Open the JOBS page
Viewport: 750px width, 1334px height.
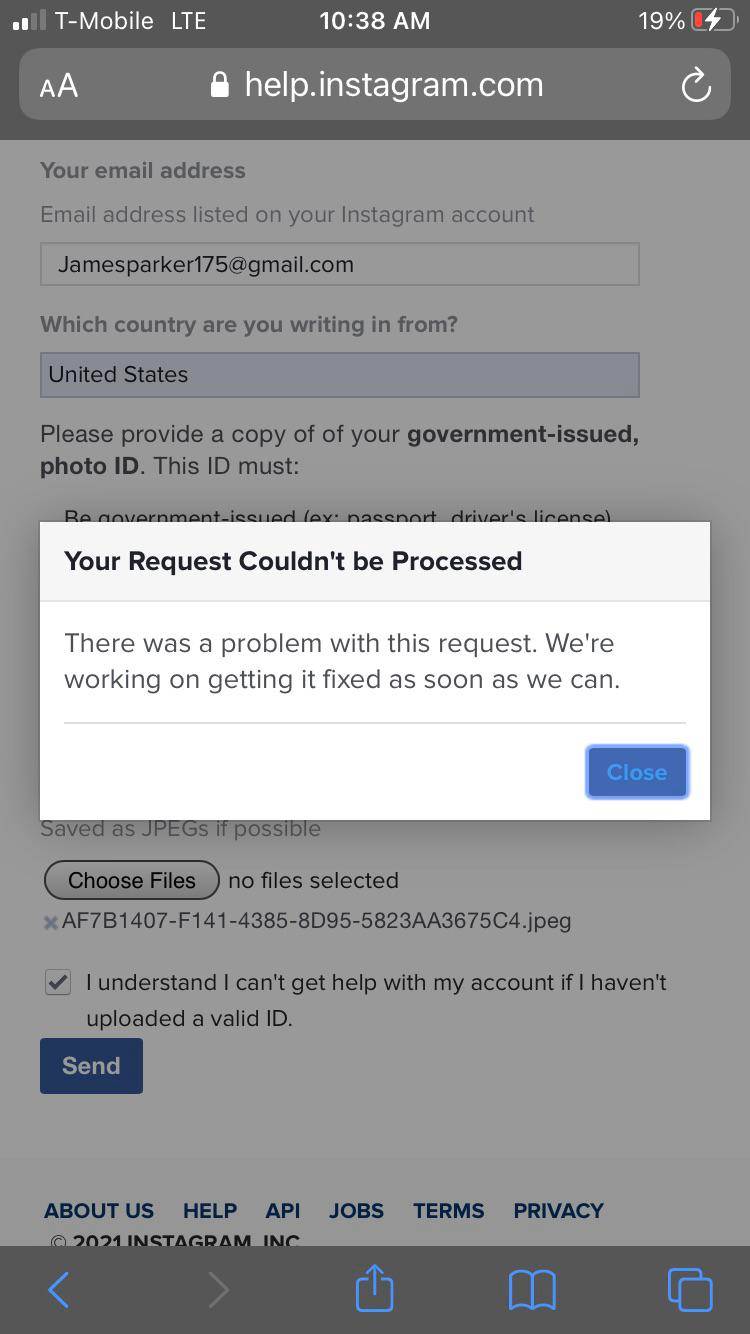click(x=356, y=1210)
